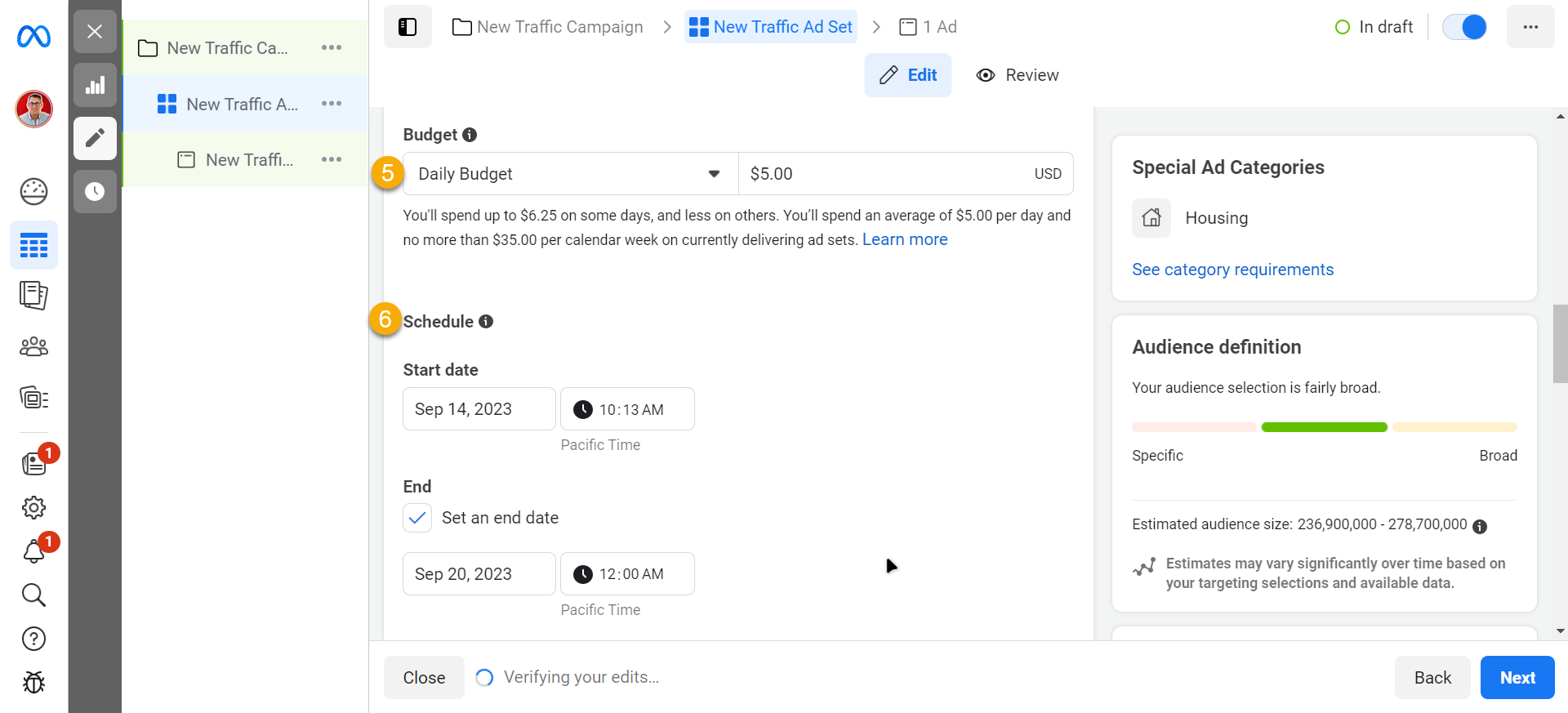Turn off the ad set status toggle
The height and width of the screenshot is (713, 1568).
click(x=1464, y=27)
